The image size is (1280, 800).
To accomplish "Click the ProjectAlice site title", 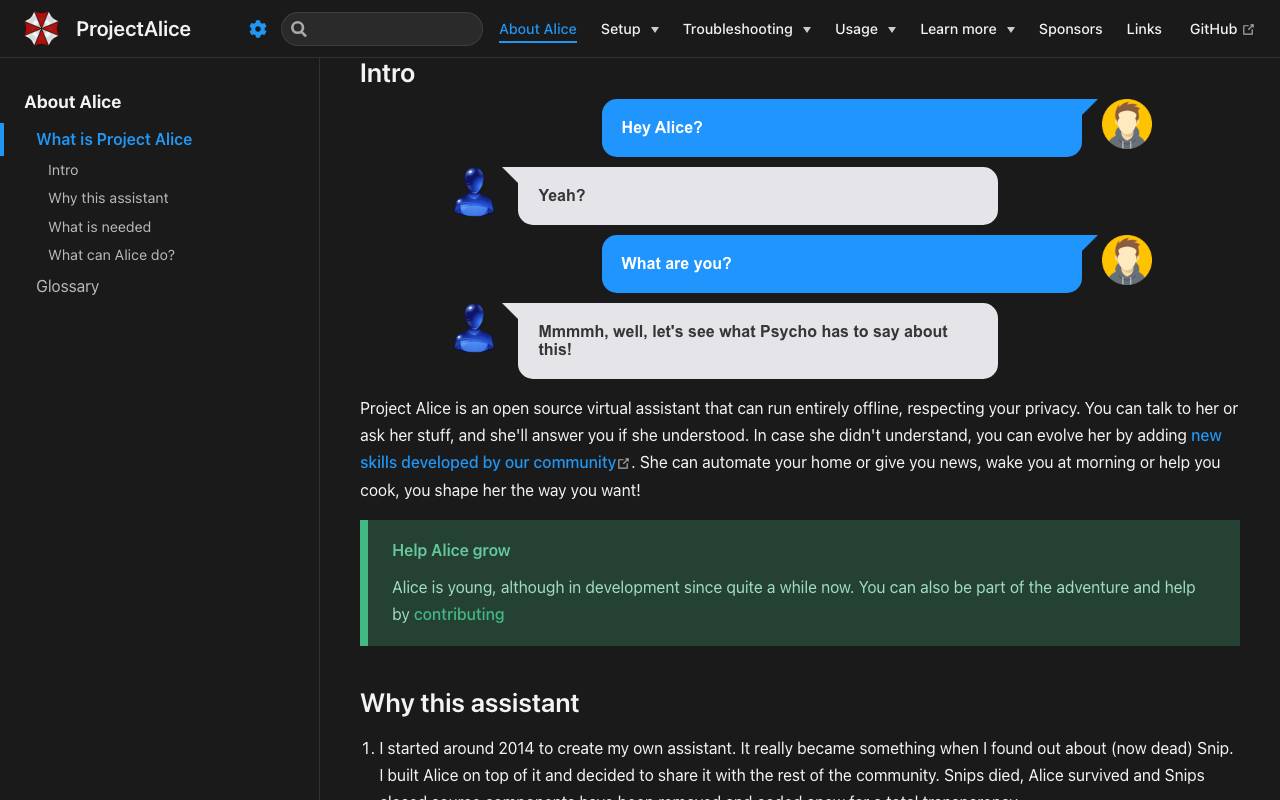I will [133, 29].
